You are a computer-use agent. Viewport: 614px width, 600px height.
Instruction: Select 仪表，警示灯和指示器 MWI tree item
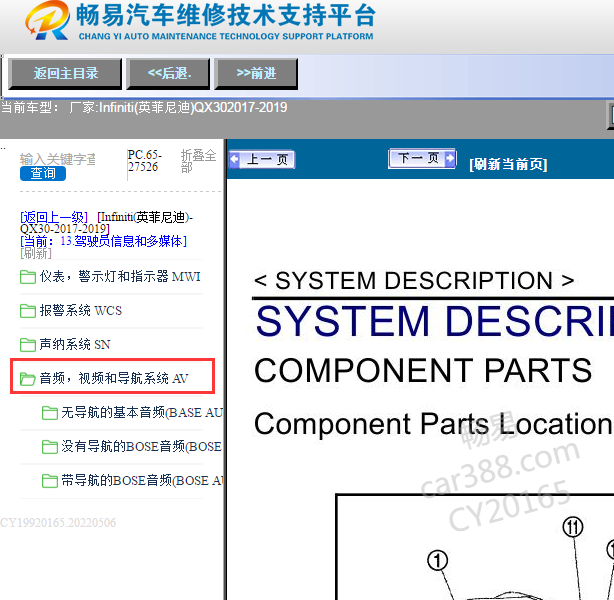tap(119, 277)
